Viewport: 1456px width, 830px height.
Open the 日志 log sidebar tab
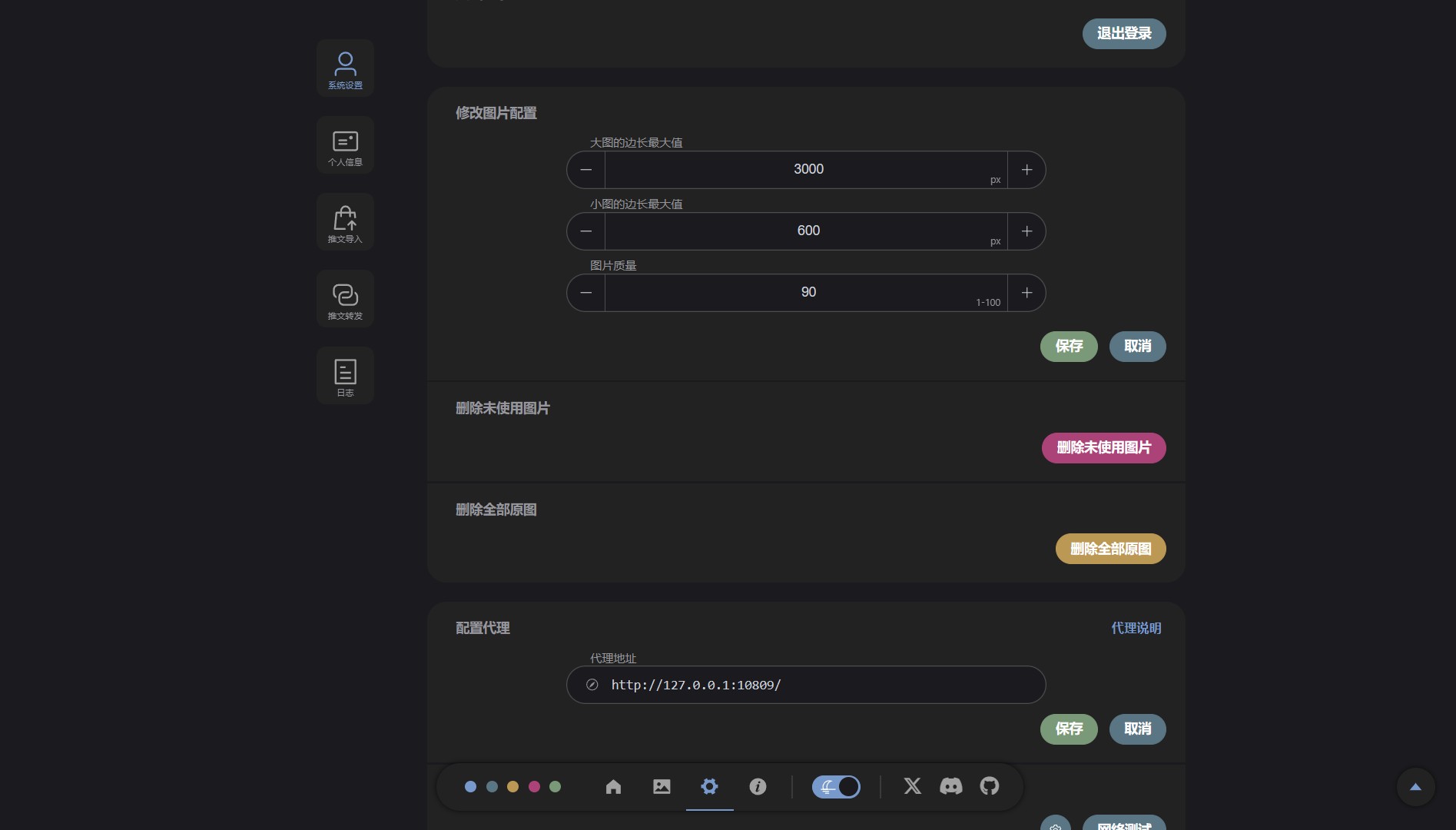tap(345, 376)
